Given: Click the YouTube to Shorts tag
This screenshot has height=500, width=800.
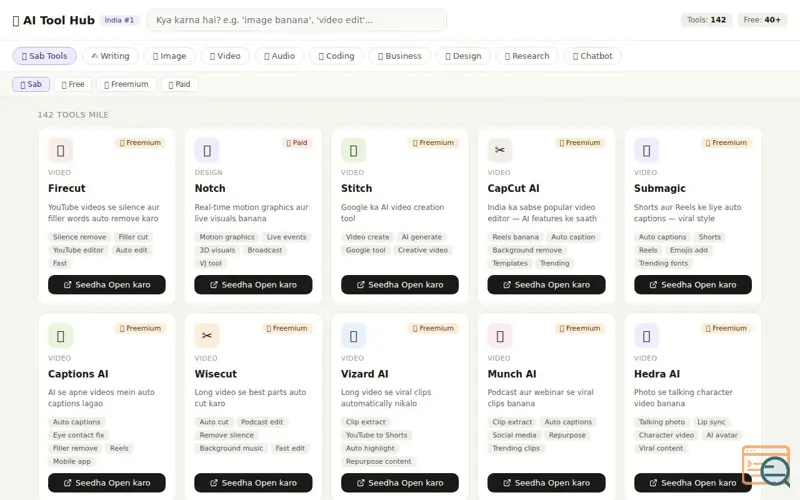Looking at the screenshot, I should pyautogui.click(x=377, y=435).
